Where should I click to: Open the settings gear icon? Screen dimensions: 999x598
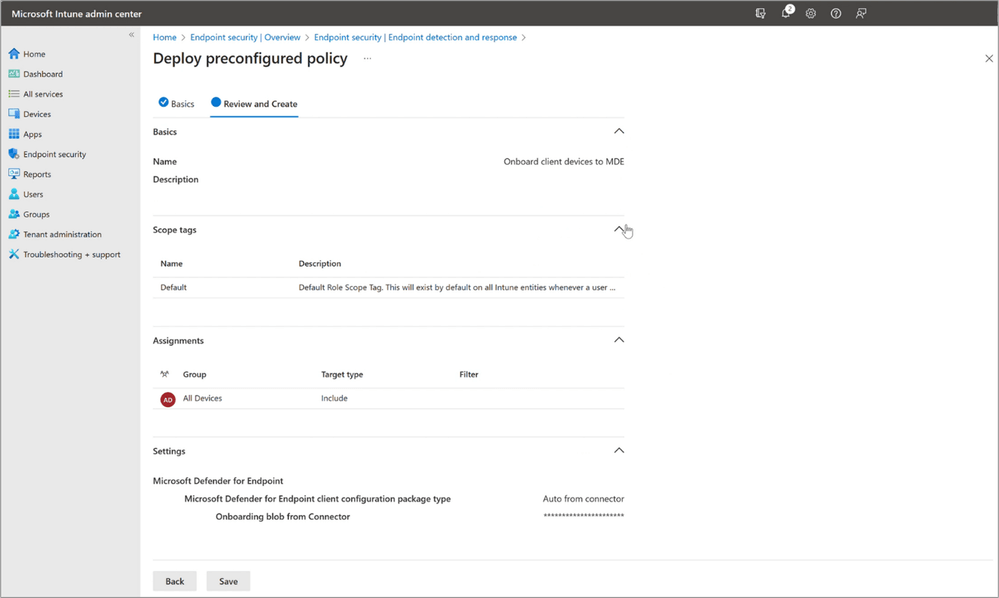pos(810,13)
